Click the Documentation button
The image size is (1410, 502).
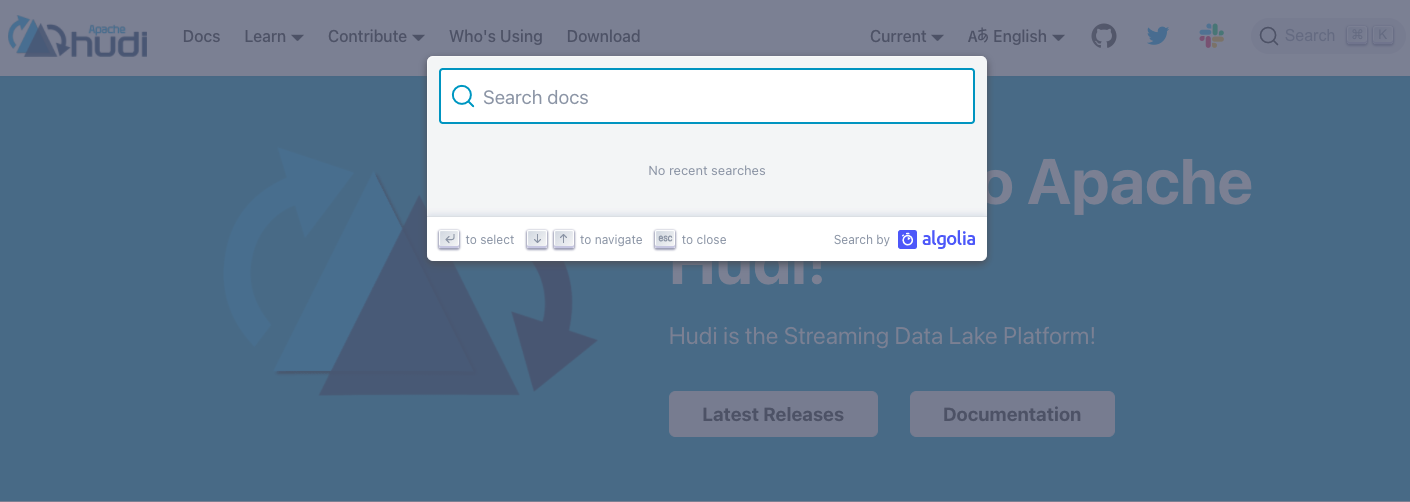click(1012, 414)
